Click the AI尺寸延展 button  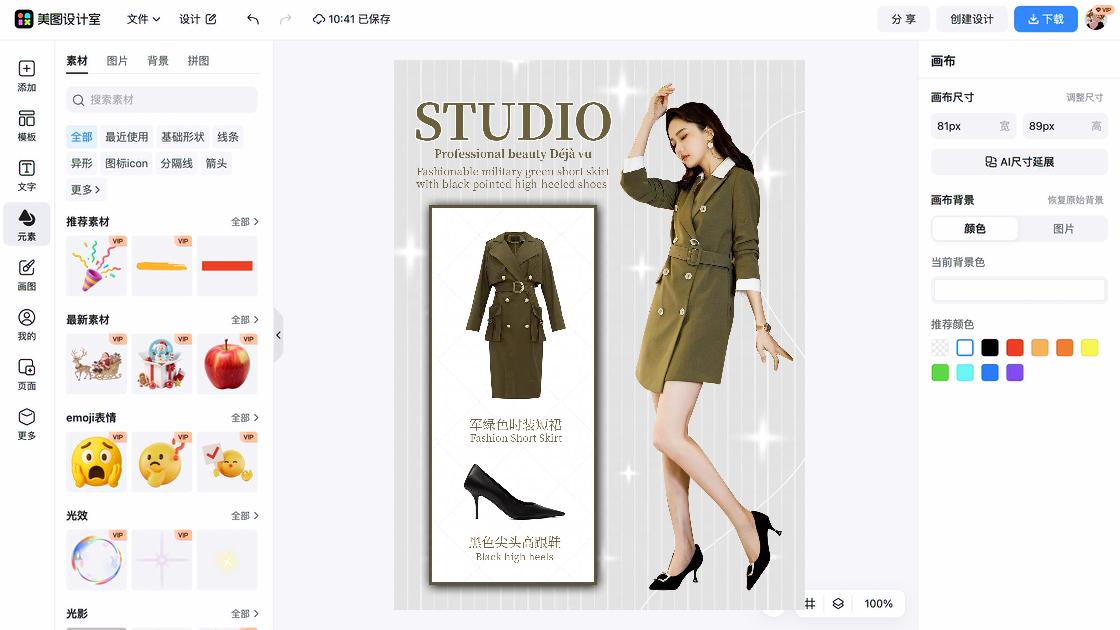click(x=1019, y=162)
